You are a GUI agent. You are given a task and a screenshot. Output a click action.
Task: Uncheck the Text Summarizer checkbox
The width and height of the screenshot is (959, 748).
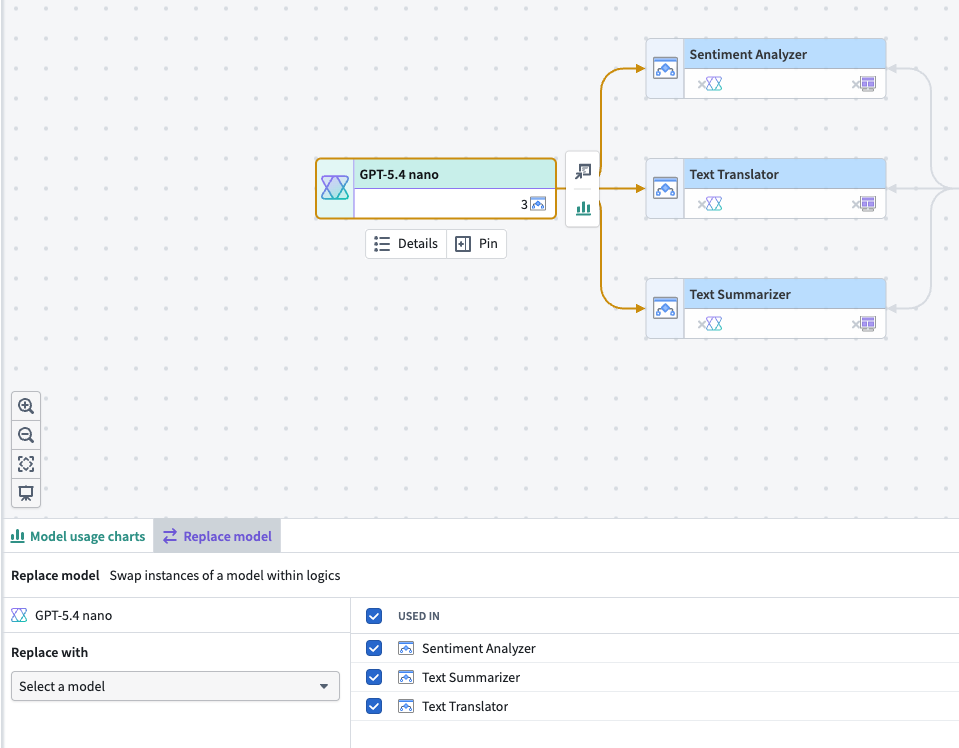click(374, 677)
